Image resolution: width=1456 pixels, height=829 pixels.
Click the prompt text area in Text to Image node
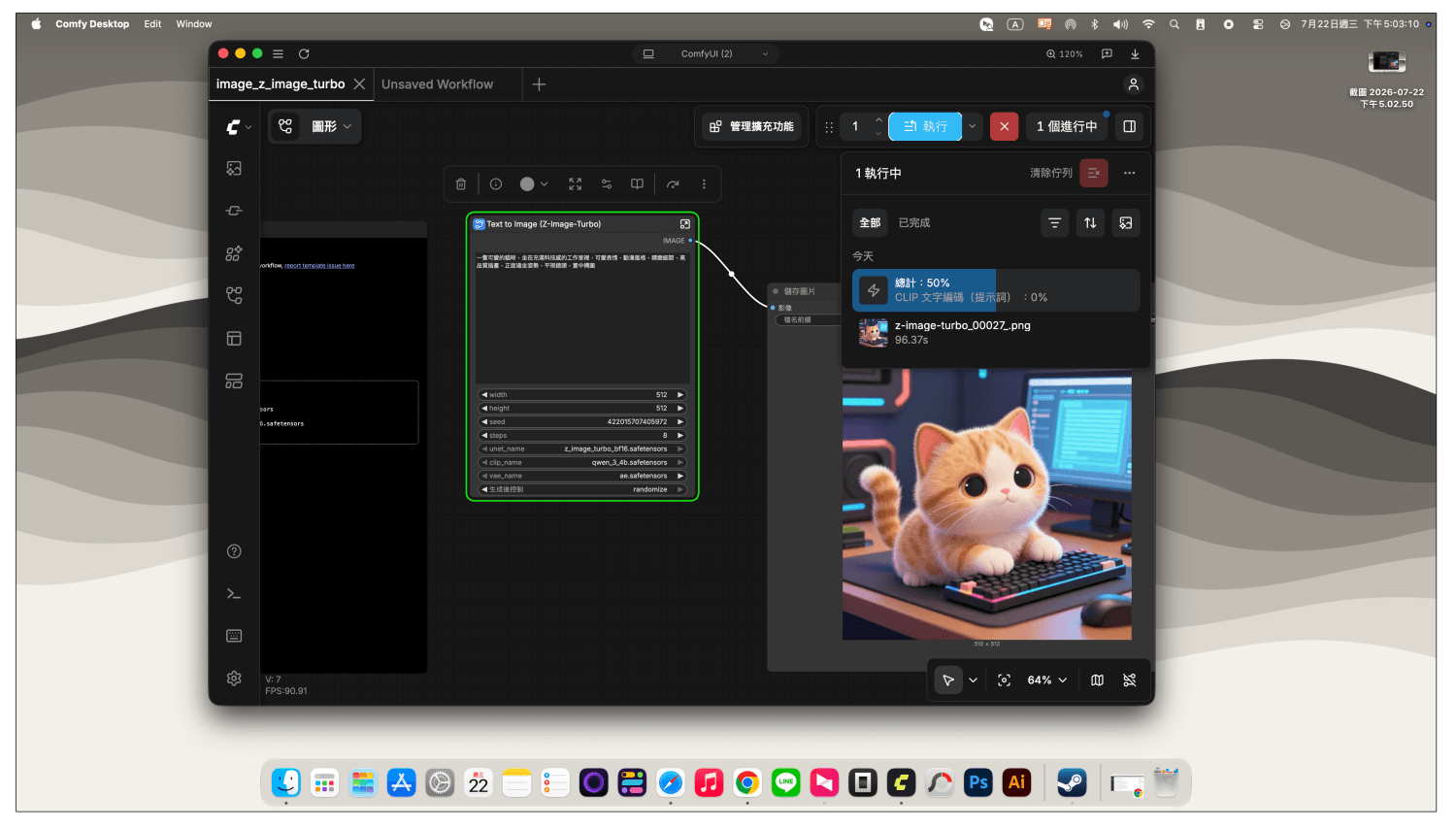click(x=582, y=316)
